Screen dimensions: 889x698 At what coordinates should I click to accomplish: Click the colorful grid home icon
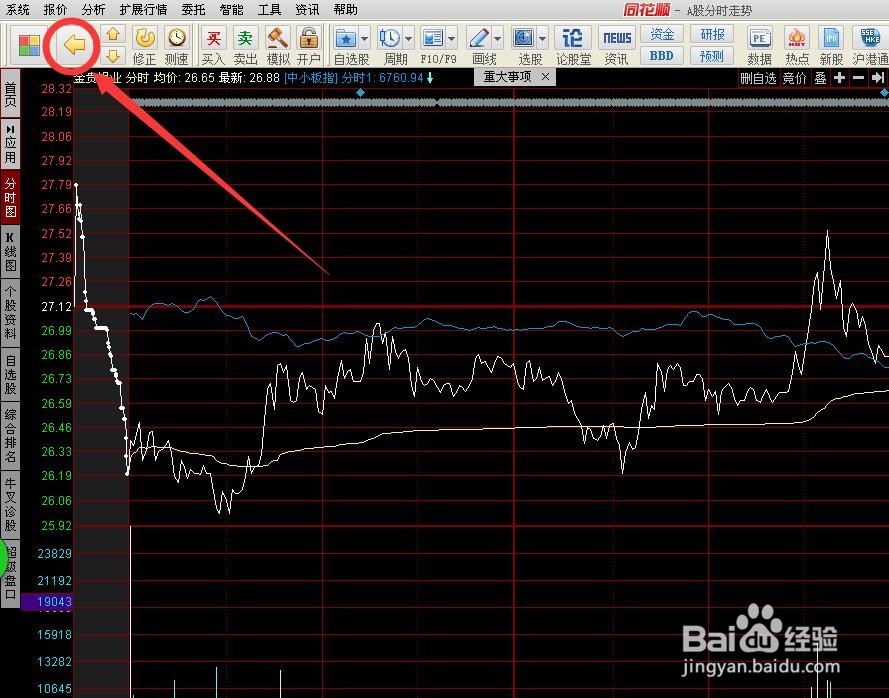coord(29,45)
